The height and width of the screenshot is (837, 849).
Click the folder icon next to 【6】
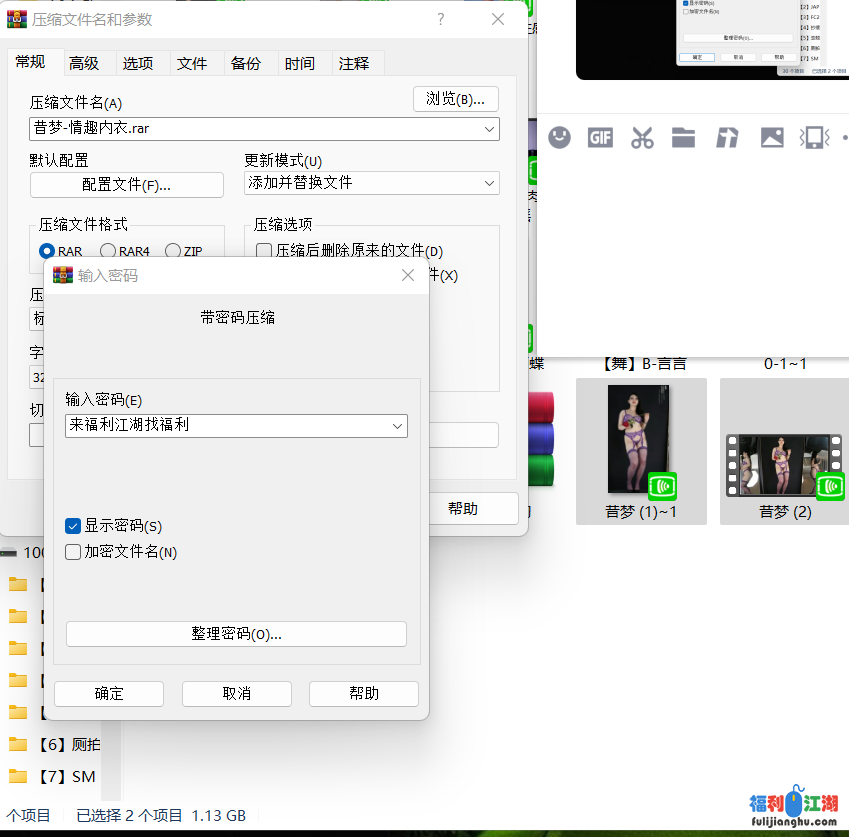coord(18,744)
